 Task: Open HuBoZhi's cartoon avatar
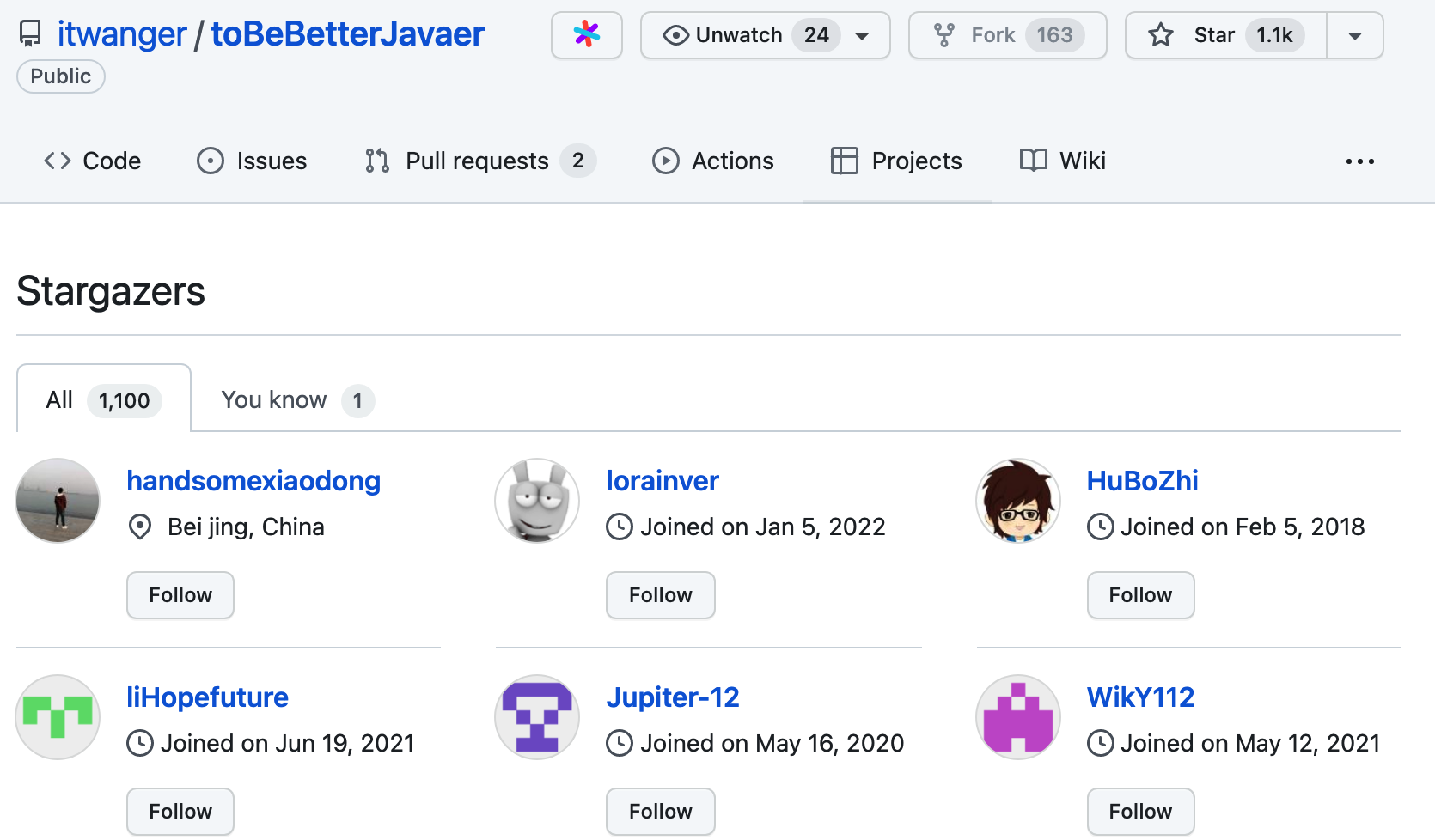click(x=1018, y=501)
